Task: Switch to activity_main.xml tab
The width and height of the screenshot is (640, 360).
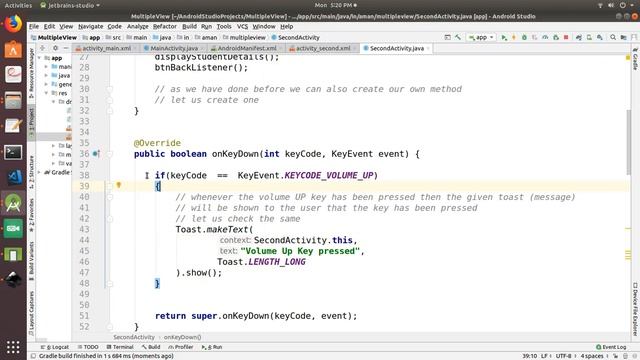Action: tap(107, 48)
